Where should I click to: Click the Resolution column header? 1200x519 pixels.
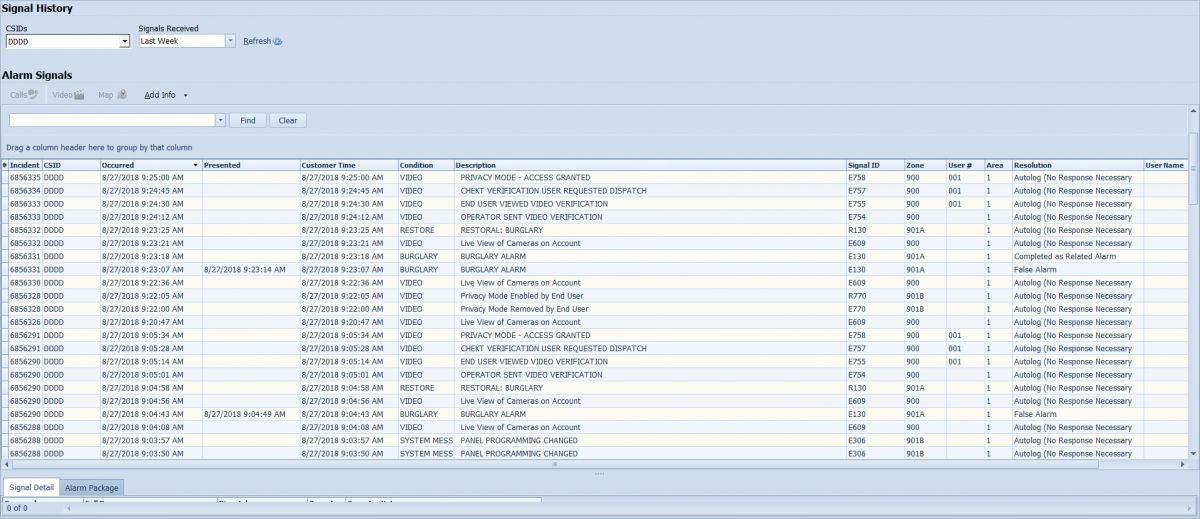pyautogui.click(x=1075, y=165)
